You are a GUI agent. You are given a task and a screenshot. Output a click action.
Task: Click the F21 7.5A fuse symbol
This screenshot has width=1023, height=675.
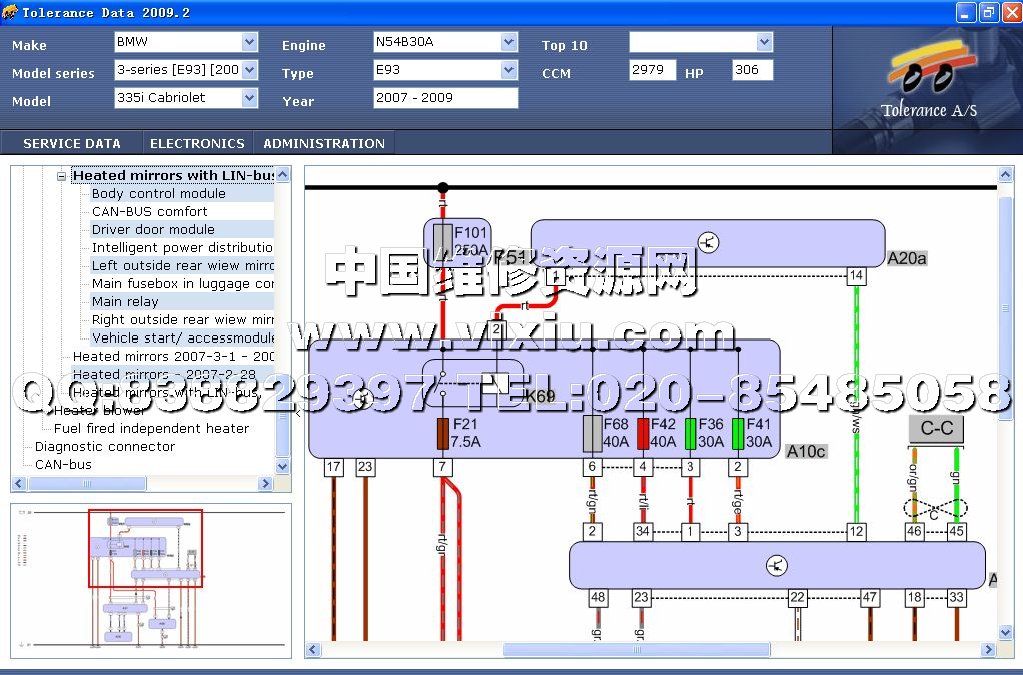click(x=443, y=434)
